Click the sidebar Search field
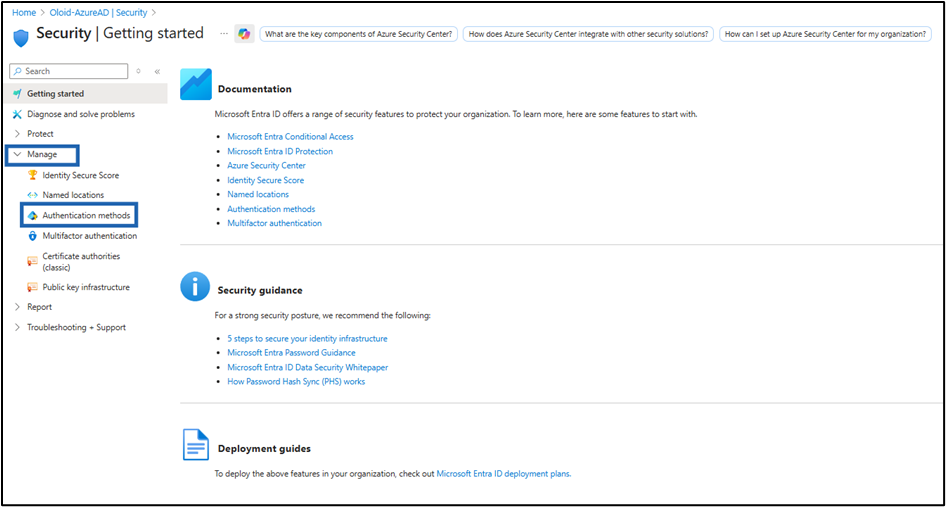Image resolution: width=946 pixels, height=507 pixels. [x=69, y=71]
